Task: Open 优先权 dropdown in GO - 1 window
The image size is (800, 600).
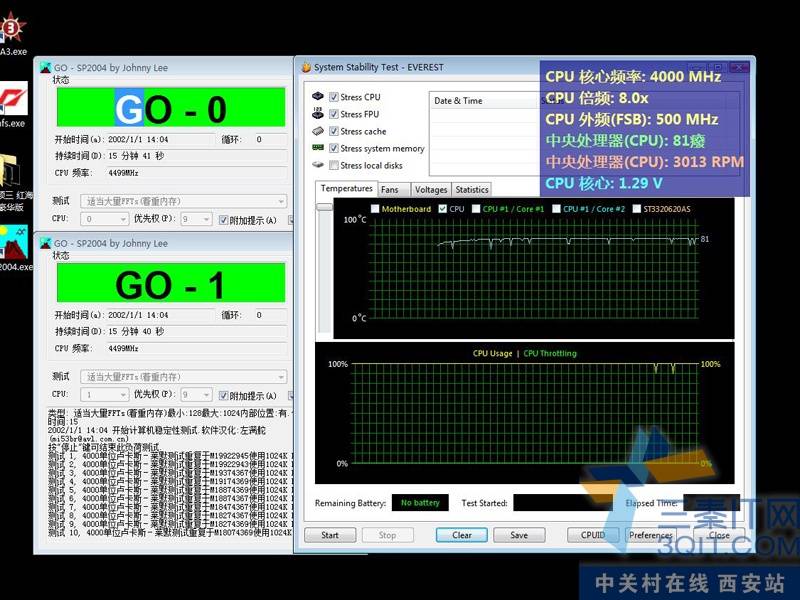Action: pos(196,394)
